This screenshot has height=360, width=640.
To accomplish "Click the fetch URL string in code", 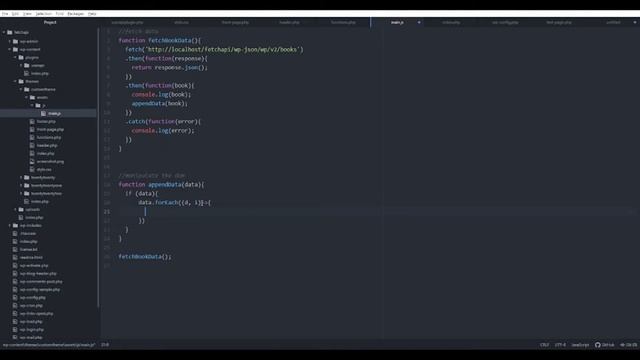I will (222, 50).
